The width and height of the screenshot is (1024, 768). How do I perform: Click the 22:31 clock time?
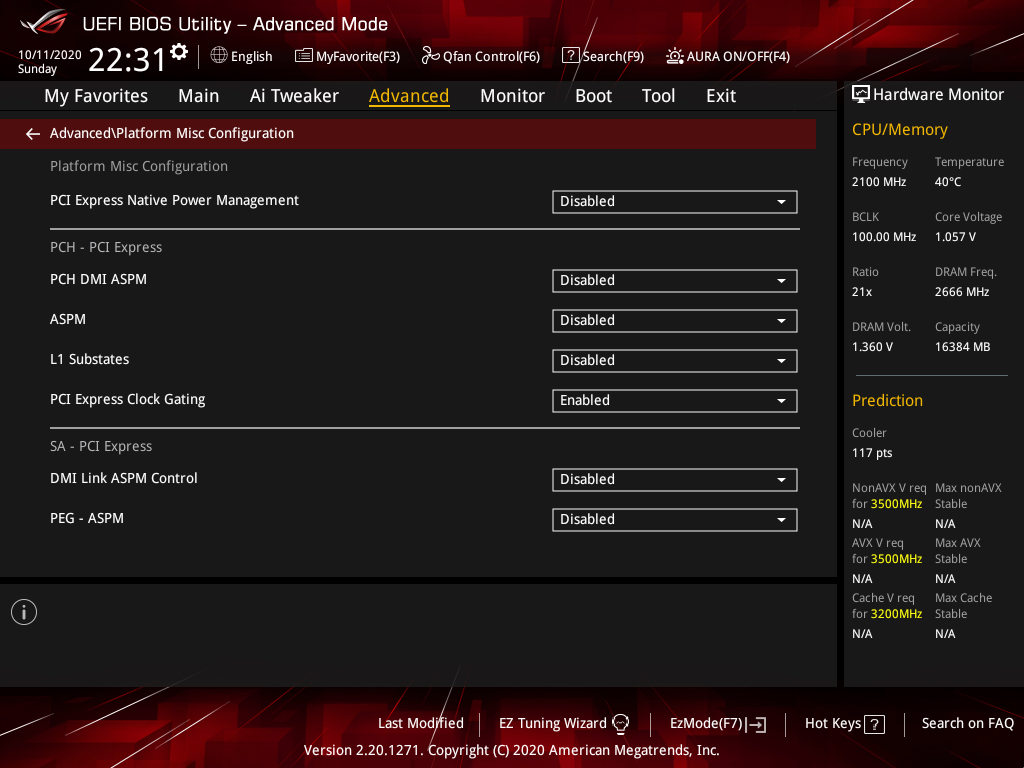tap(127, 59)
